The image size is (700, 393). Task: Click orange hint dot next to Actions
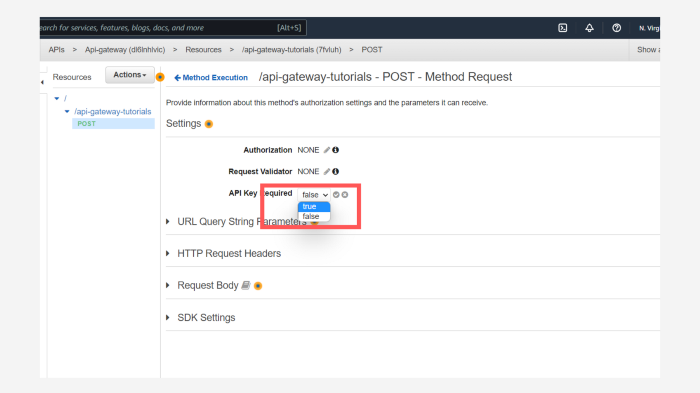coord(160,77)
